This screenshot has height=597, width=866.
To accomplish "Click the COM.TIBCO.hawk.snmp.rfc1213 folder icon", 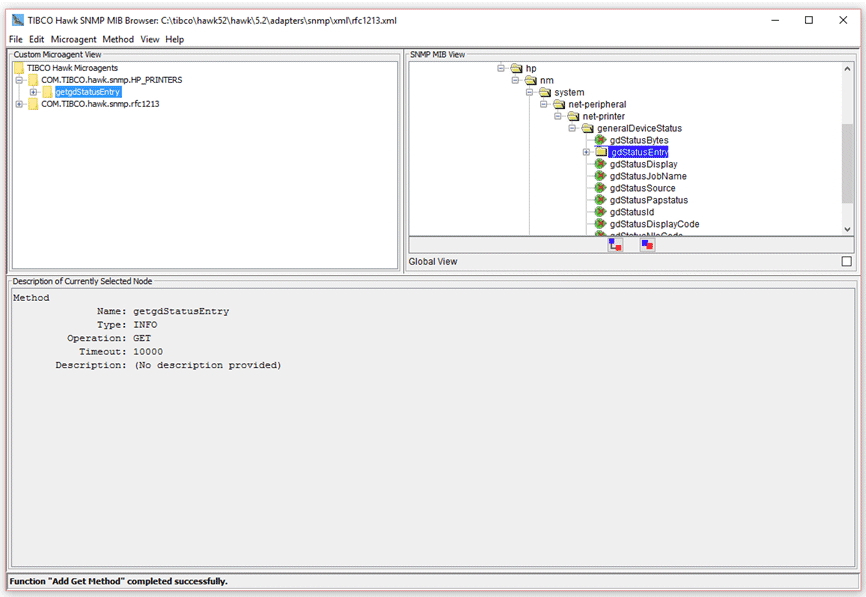I will [33, 104].
